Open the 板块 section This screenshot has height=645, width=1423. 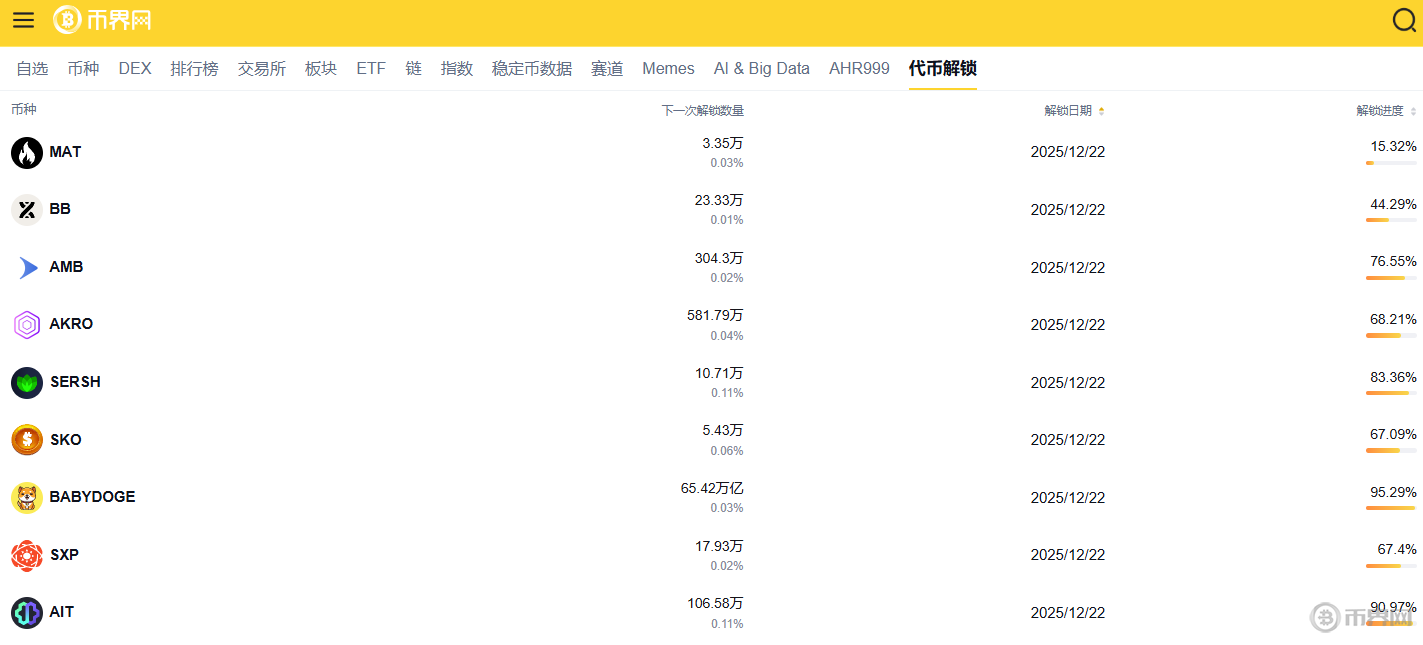(320, 68)
